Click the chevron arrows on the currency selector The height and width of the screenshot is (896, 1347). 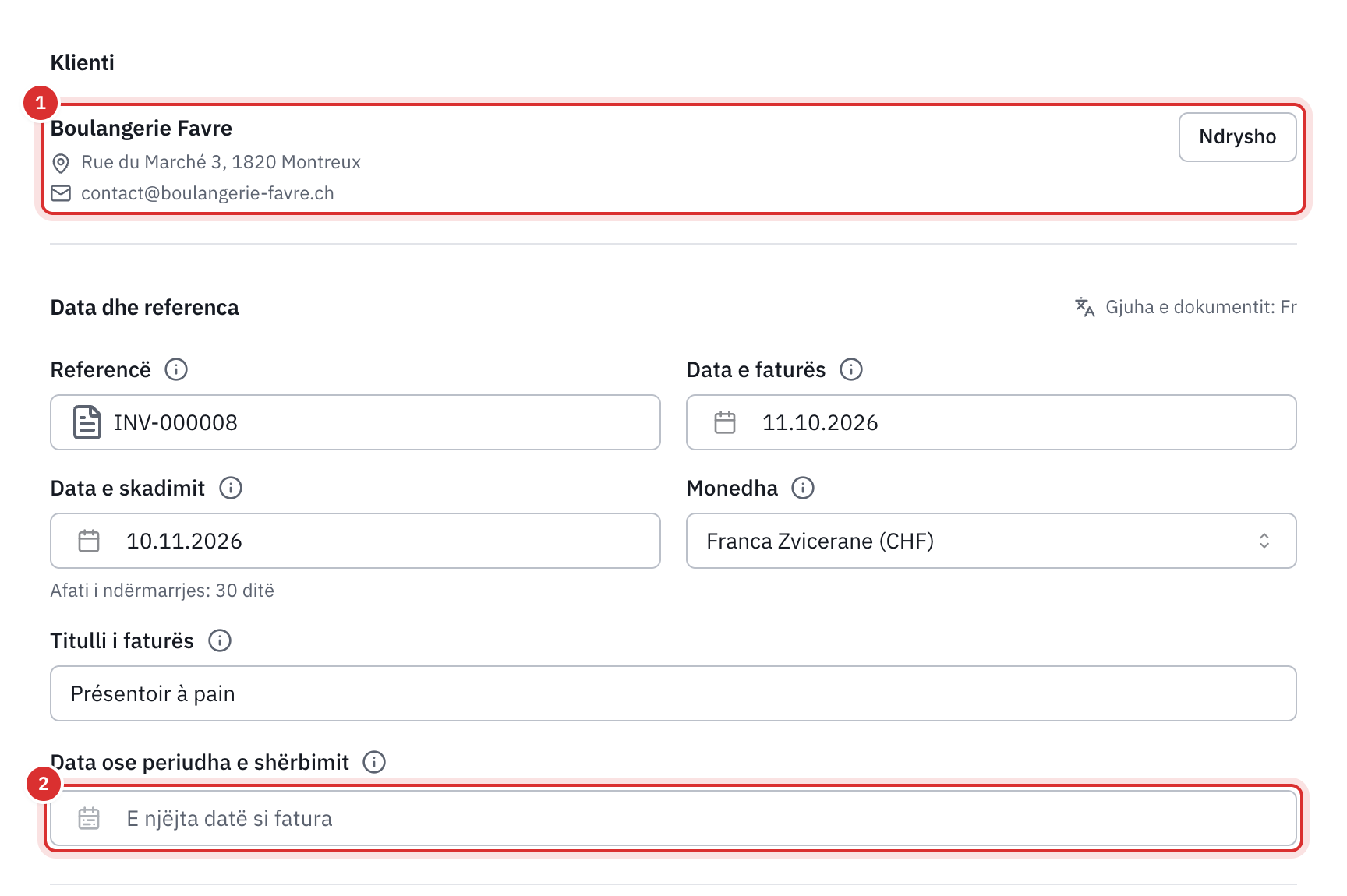tap(1264, 541)
